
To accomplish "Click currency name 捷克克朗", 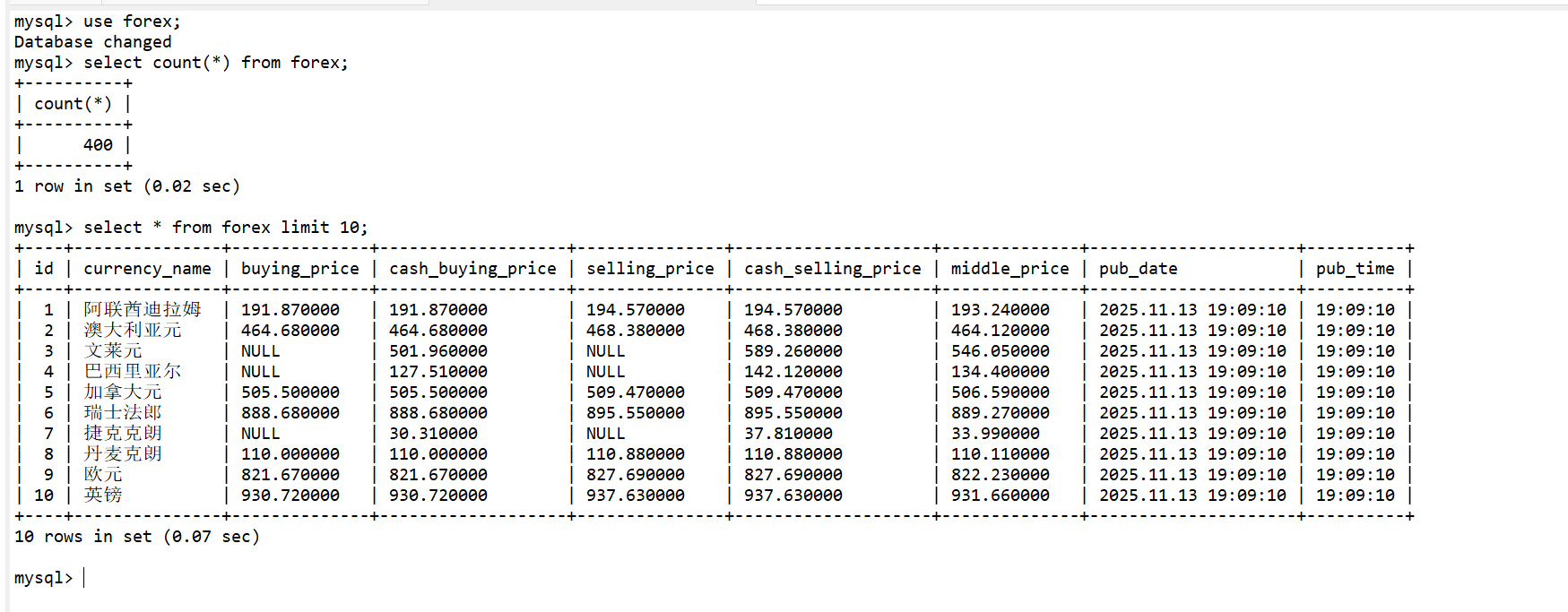I will coord(123,434).
